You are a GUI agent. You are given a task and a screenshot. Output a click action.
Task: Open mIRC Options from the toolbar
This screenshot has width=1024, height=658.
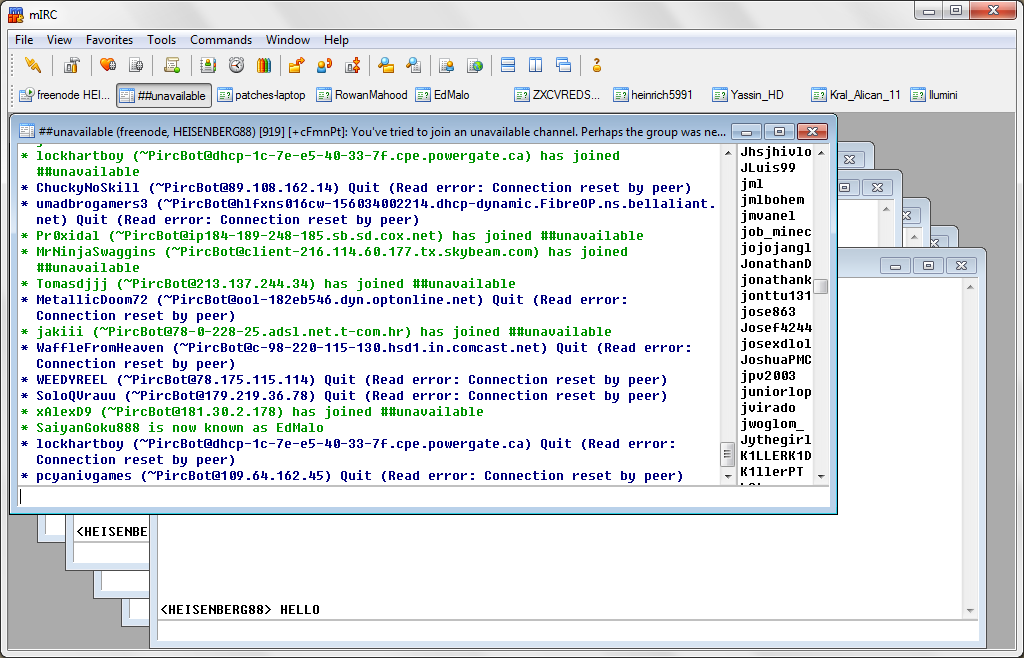[71, 66]
